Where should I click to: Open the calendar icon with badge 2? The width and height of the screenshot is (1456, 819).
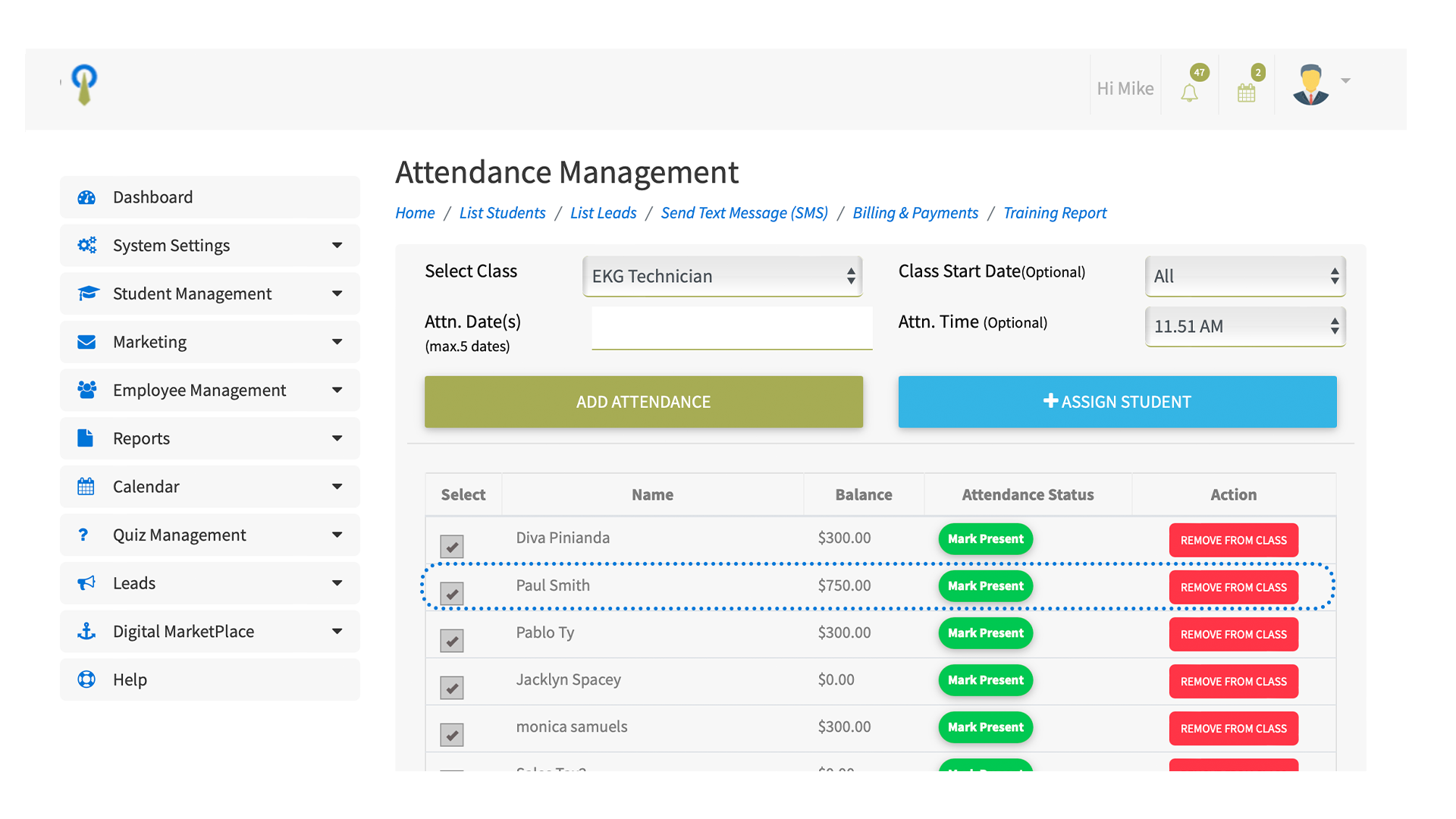[1246, 93]
